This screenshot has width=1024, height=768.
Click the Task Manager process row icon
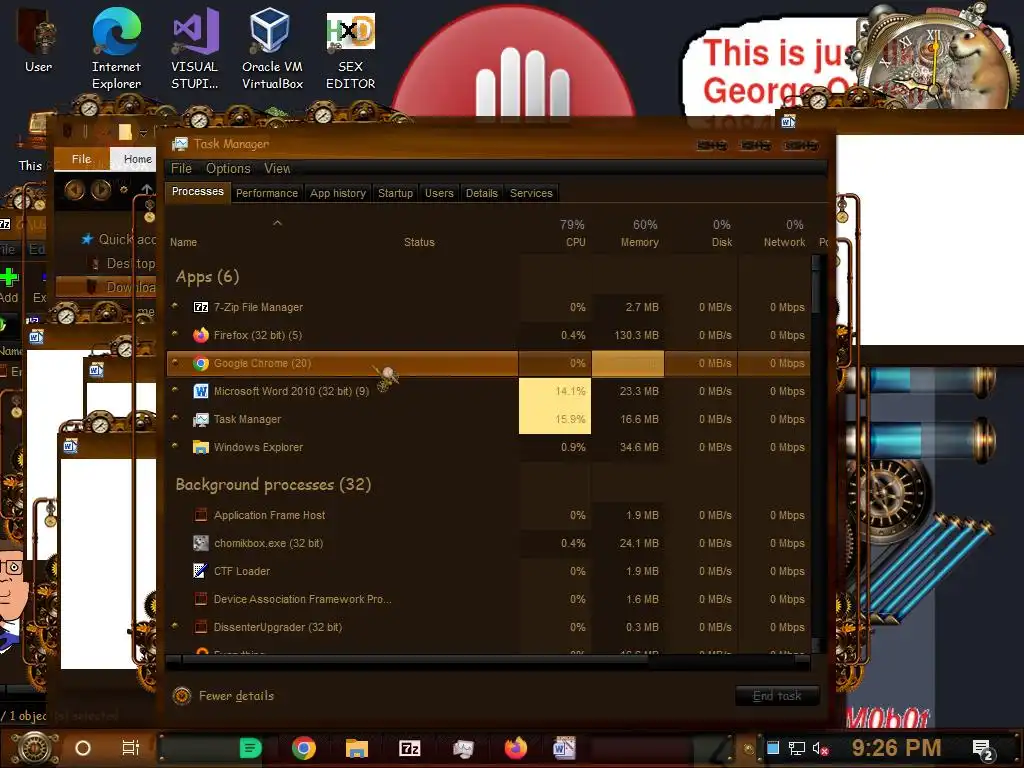[201, 419]
